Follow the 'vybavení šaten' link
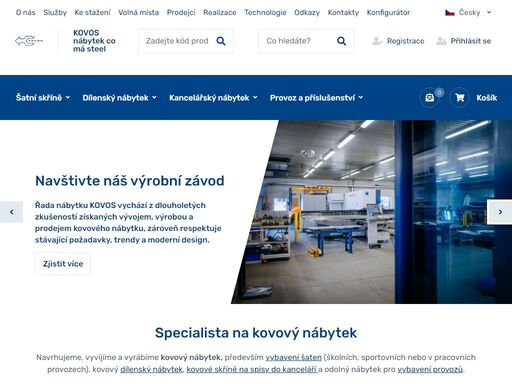Screen dimensions: 512x384 tap(293, 357)
